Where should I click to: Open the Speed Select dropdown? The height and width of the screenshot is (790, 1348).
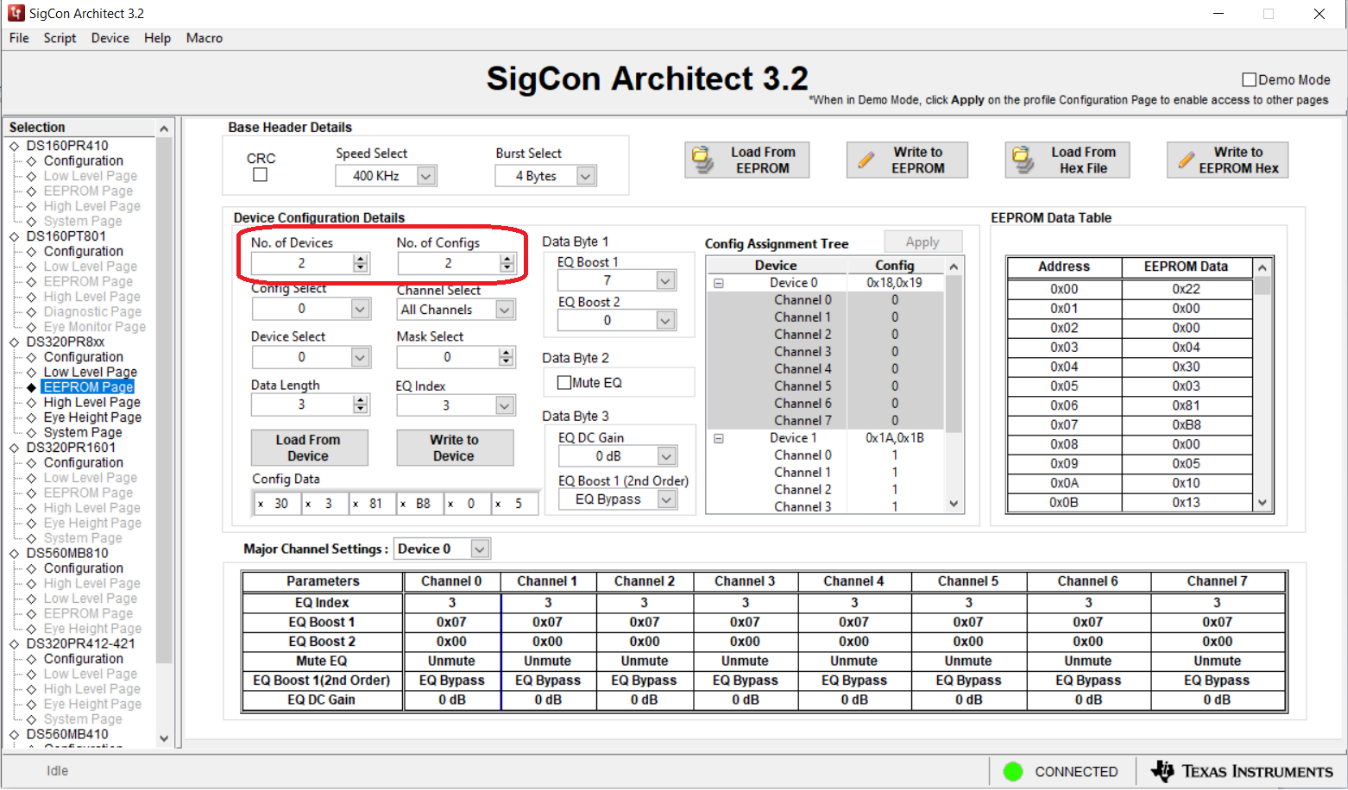coord(426,176)
